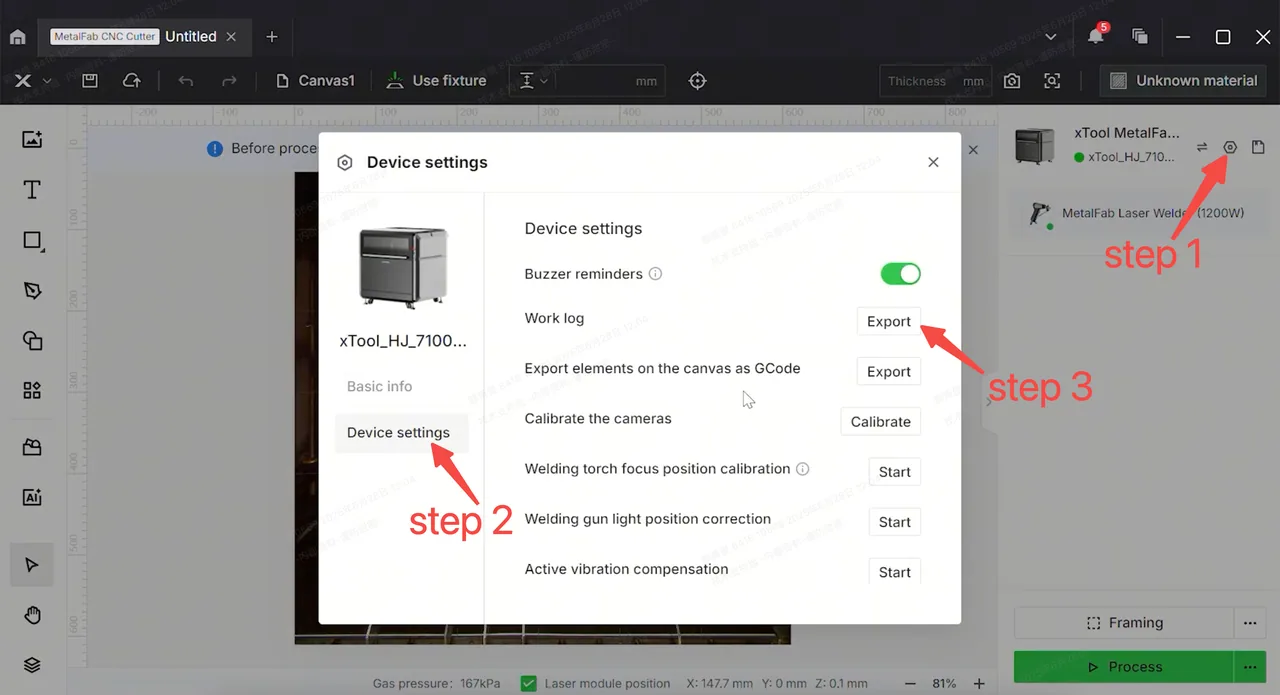Open the layers panel icon
Screen dimensions: 1280x695
point(32,665)
